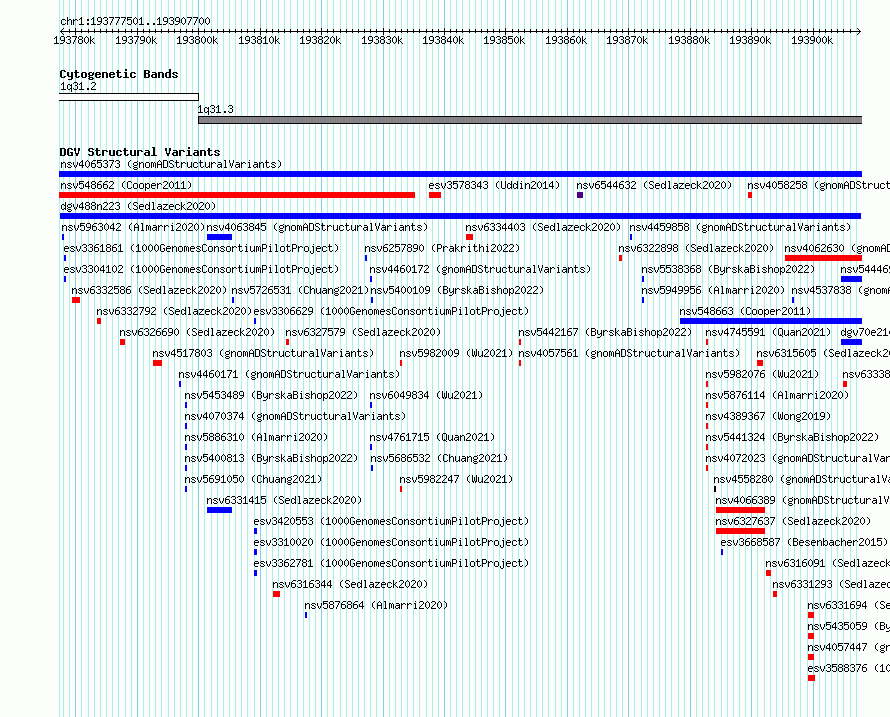
Task: Click the nsv5453489 ByrskaBishop2022 label
Action: pyautogui.click(x=271, y=395)
